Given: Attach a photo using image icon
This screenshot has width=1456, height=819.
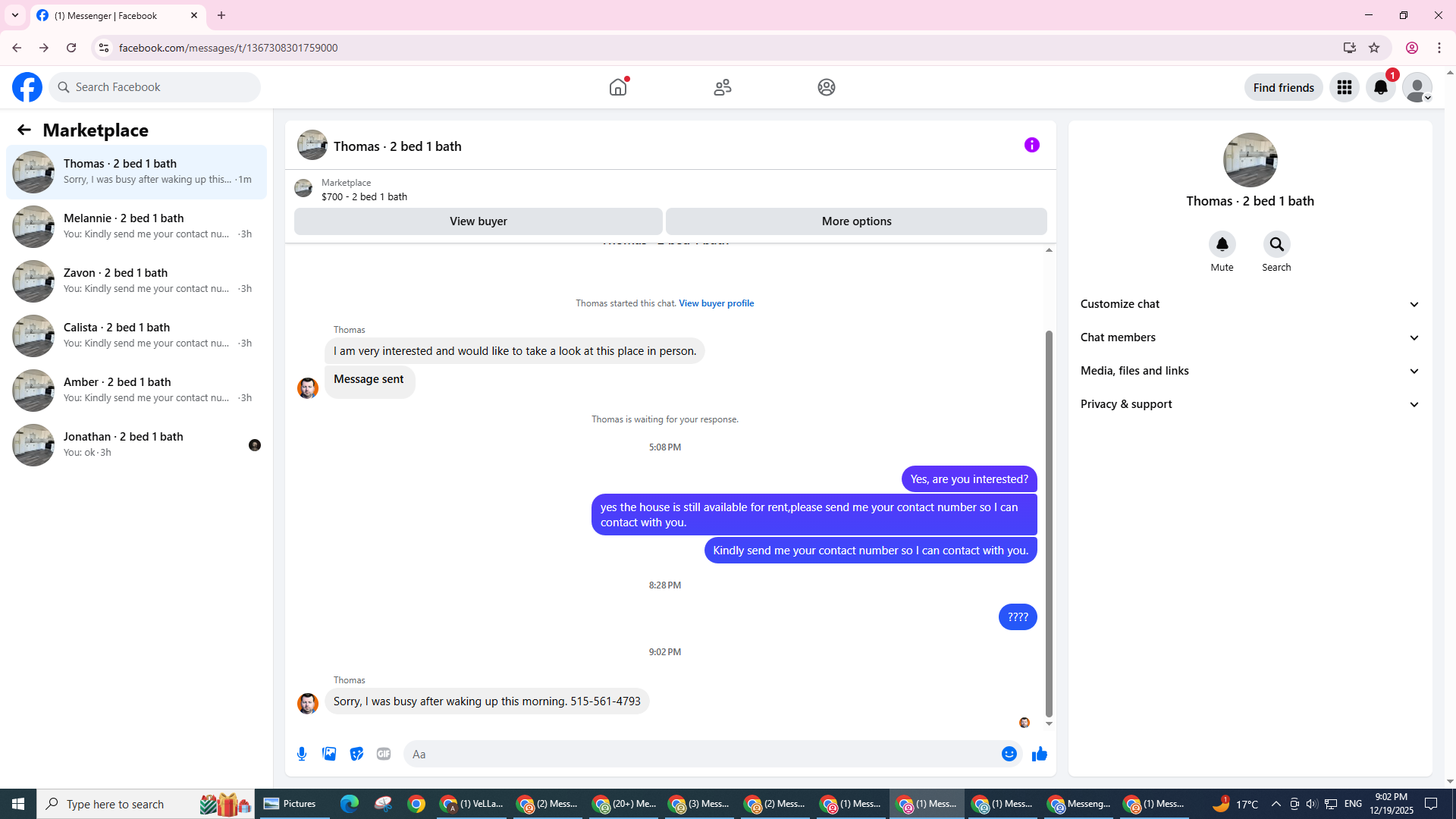Looking at the screenshot, I should pyautogui.click(x=329, y=754).
